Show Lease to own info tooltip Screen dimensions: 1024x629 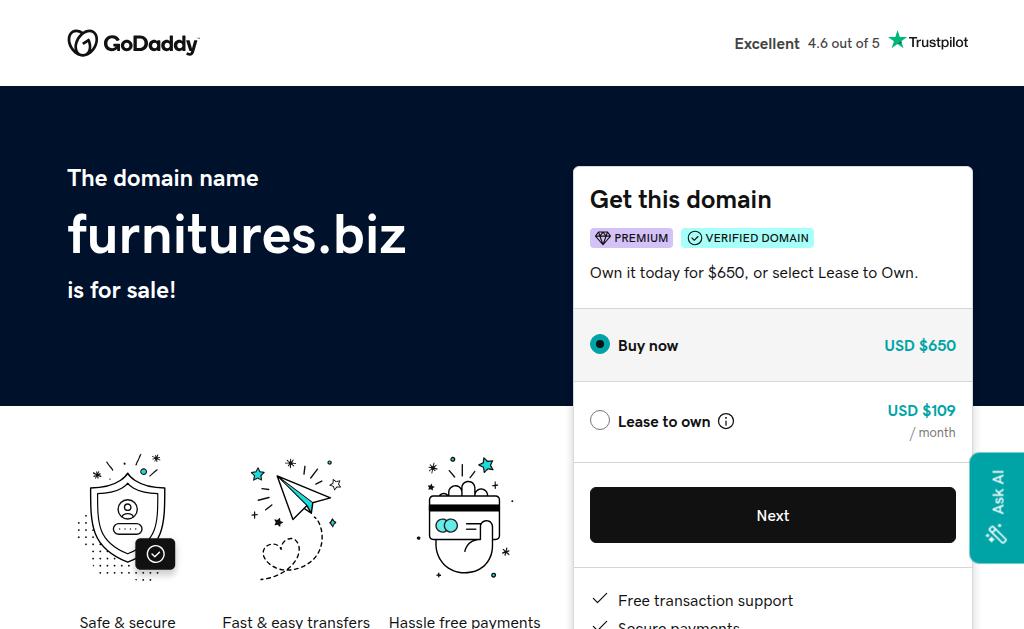726,421
